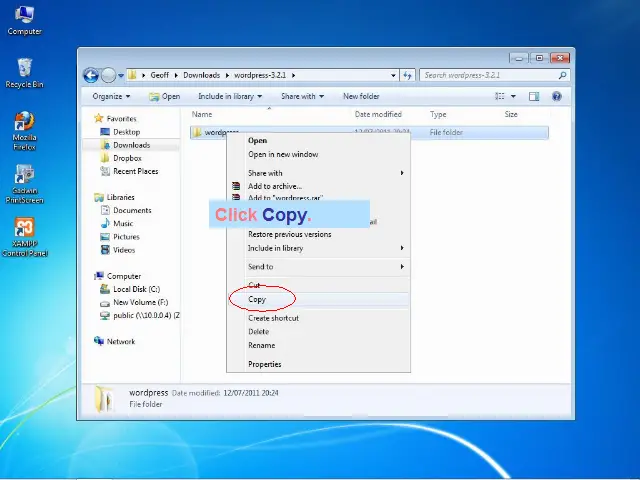Open the view options dropdown arrow
This screenshot has height=480, width=640.
point(513,96)
